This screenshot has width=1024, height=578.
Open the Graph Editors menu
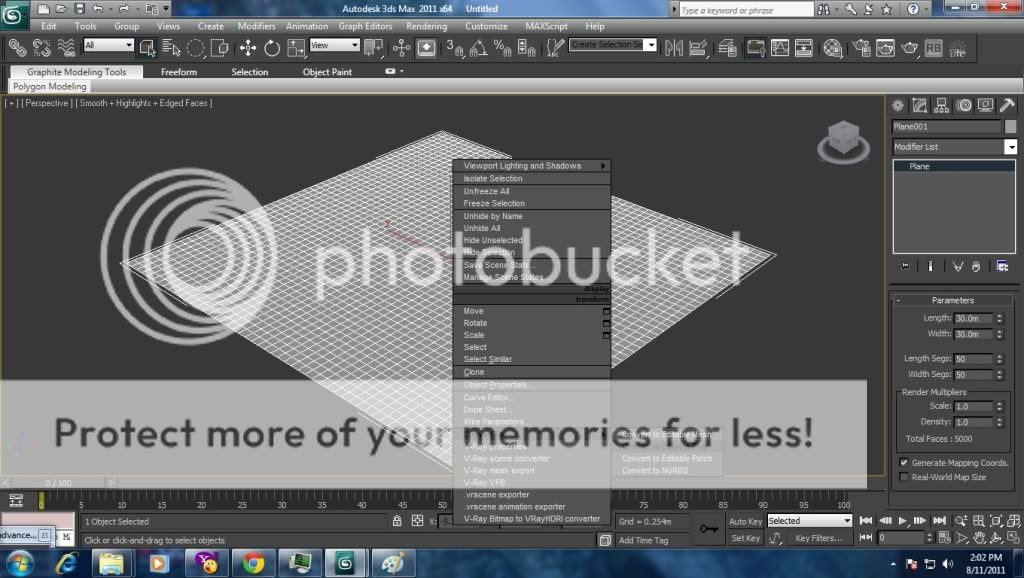(365, 26)
